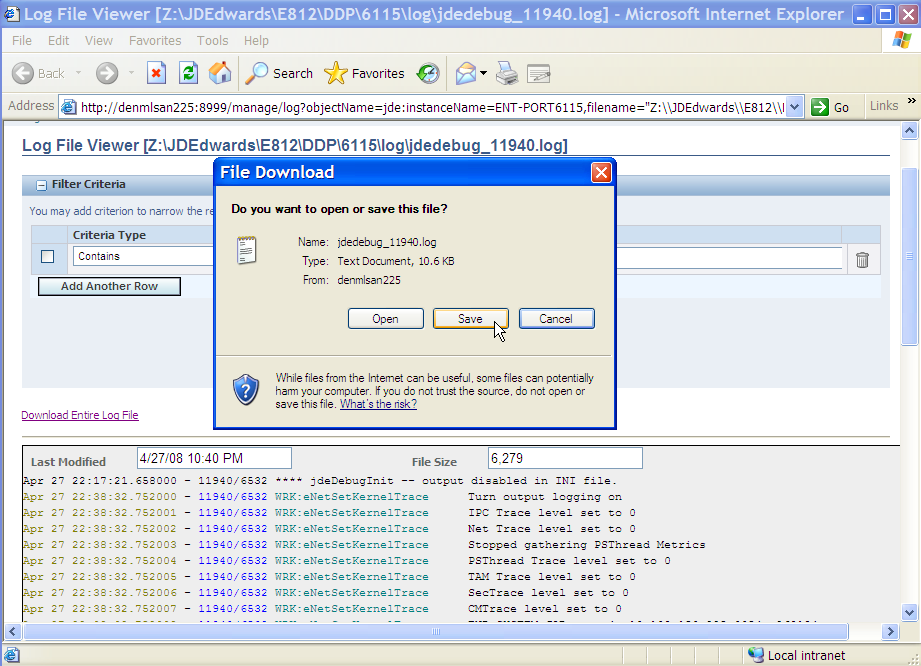
Task: Follow the What's the risk? link
Action: (x=378, y=404)
